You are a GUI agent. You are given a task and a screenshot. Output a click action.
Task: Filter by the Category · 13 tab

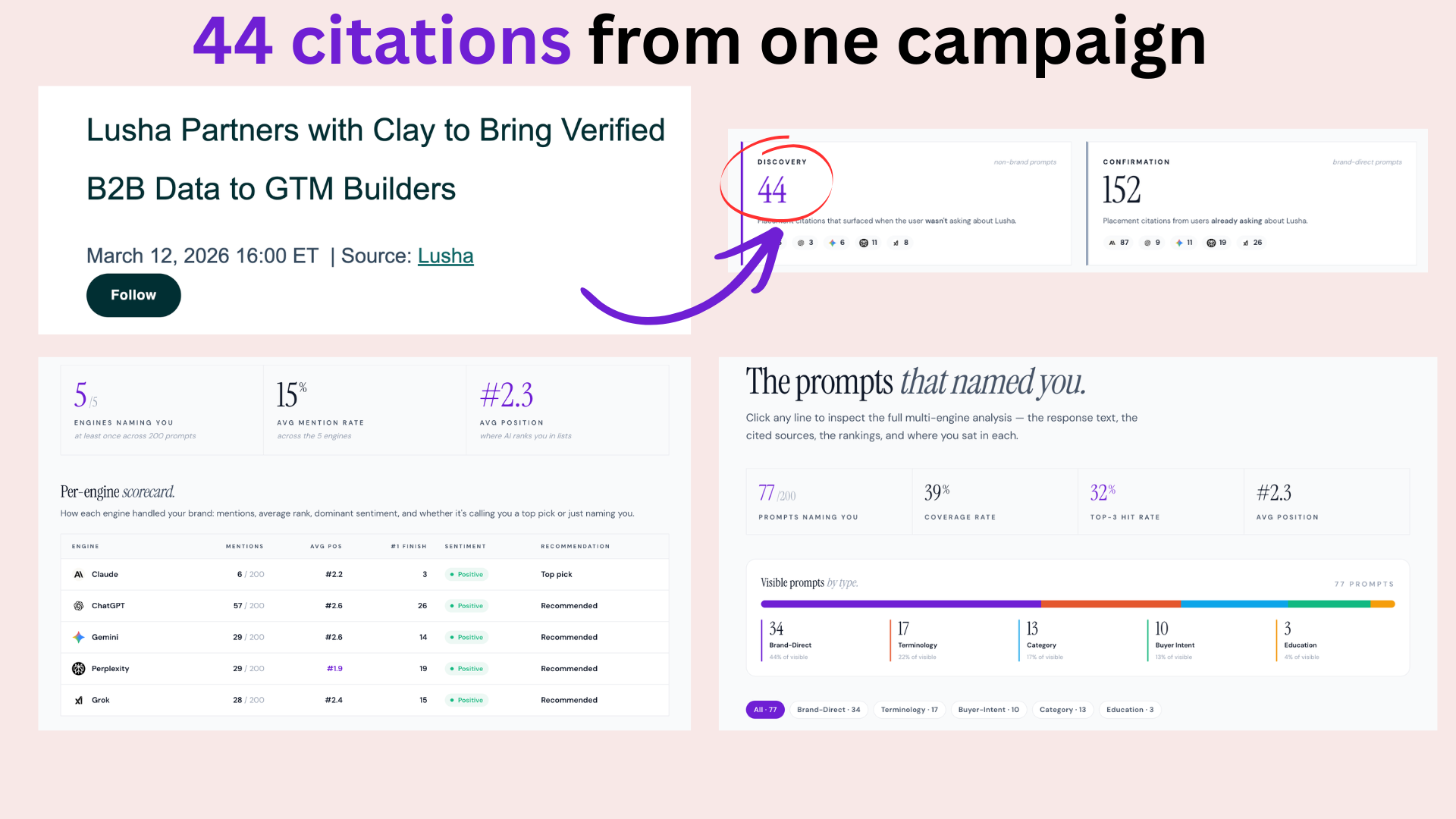click(x=1062, y=710)
